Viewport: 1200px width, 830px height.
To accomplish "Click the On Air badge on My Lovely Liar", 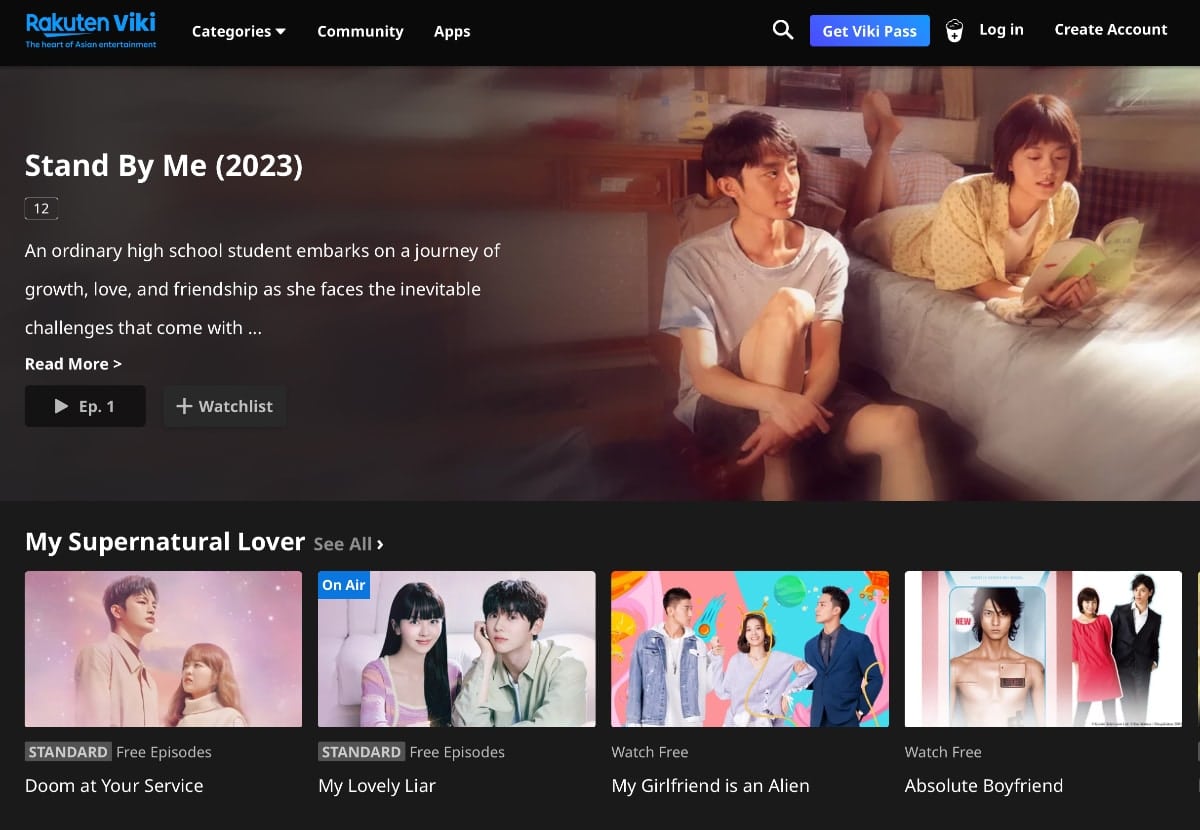I will [344, 585].
